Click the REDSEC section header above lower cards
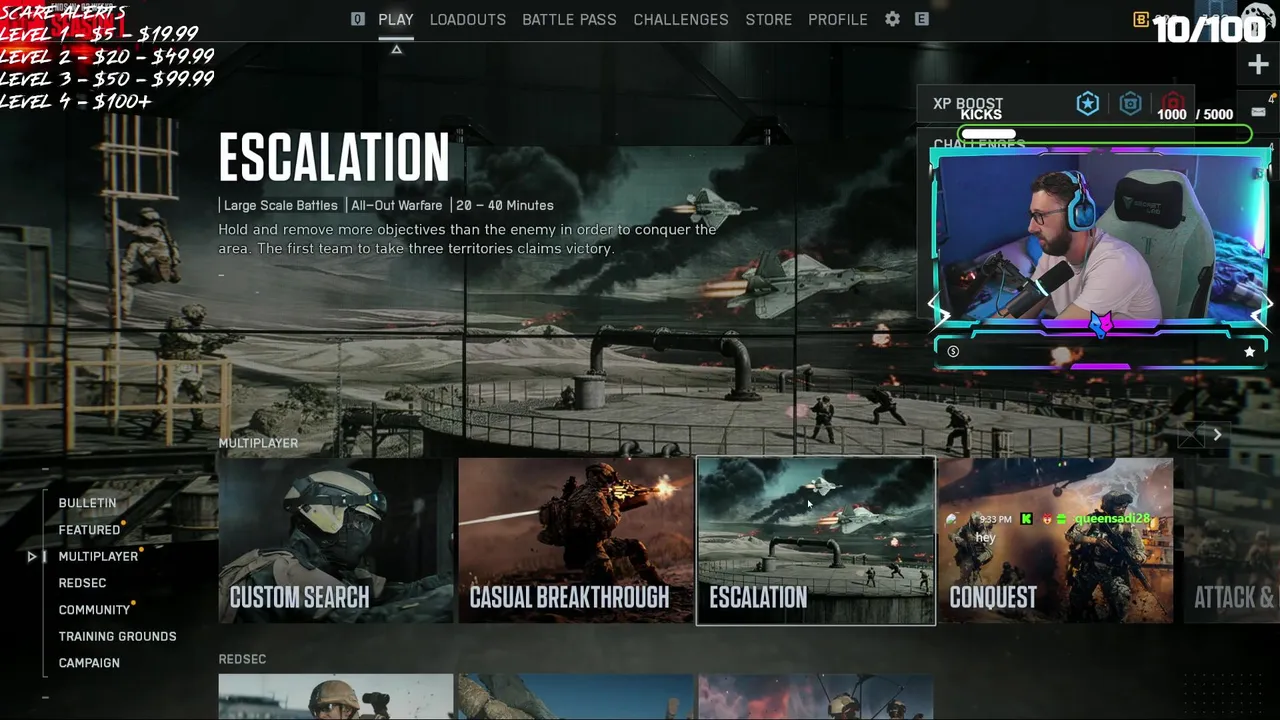The width and height of the screenshot is (1280, 720). 242,659
